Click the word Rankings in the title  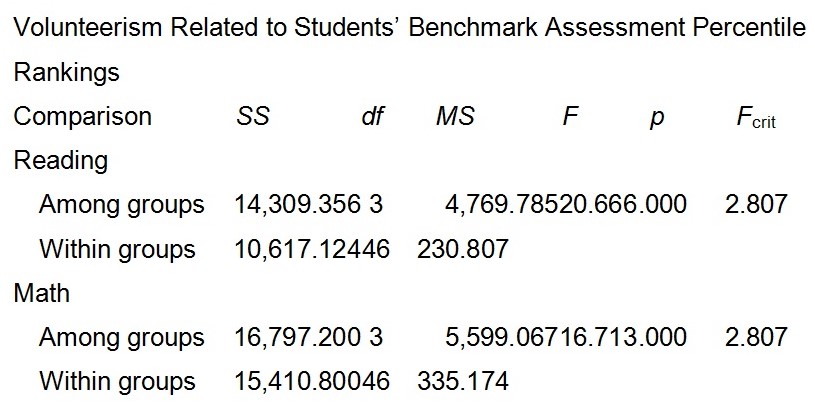click(x=66, y=73)
